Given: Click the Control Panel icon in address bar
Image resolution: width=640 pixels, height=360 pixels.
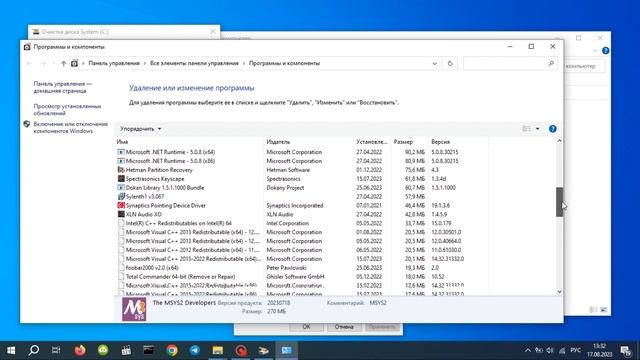Looking at the screenshot, I should point(74,63).
